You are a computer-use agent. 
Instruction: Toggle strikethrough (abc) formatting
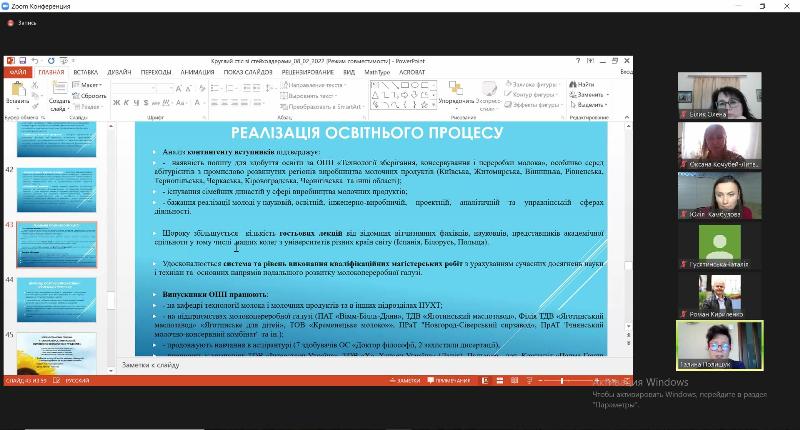(x=156, y=103)
